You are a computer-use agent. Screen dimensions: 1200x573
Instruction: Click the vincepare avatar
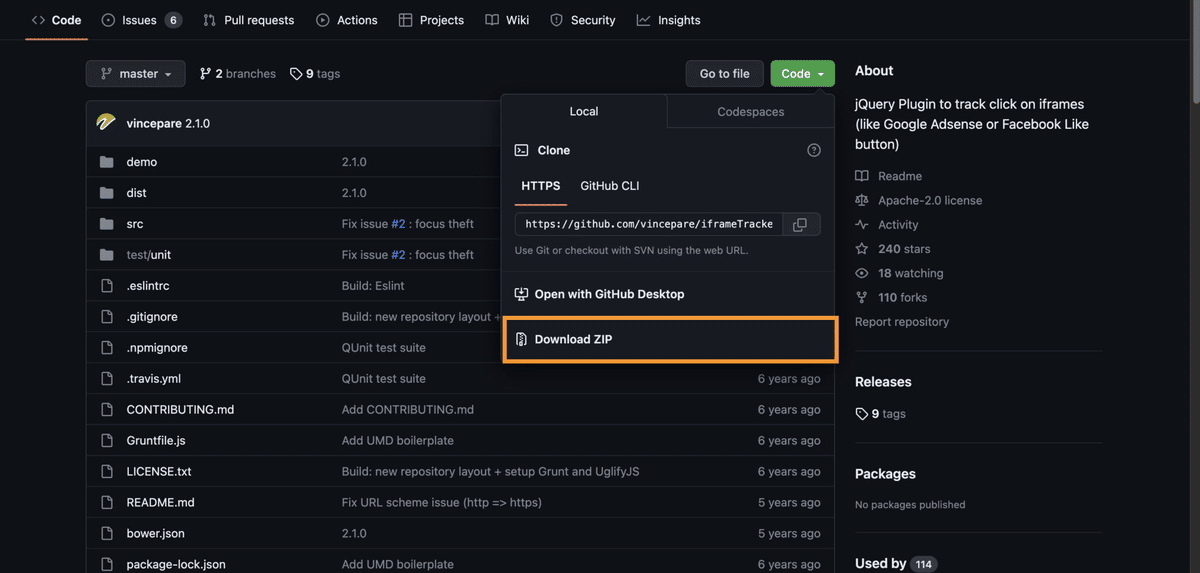click(x=106, y=123)
